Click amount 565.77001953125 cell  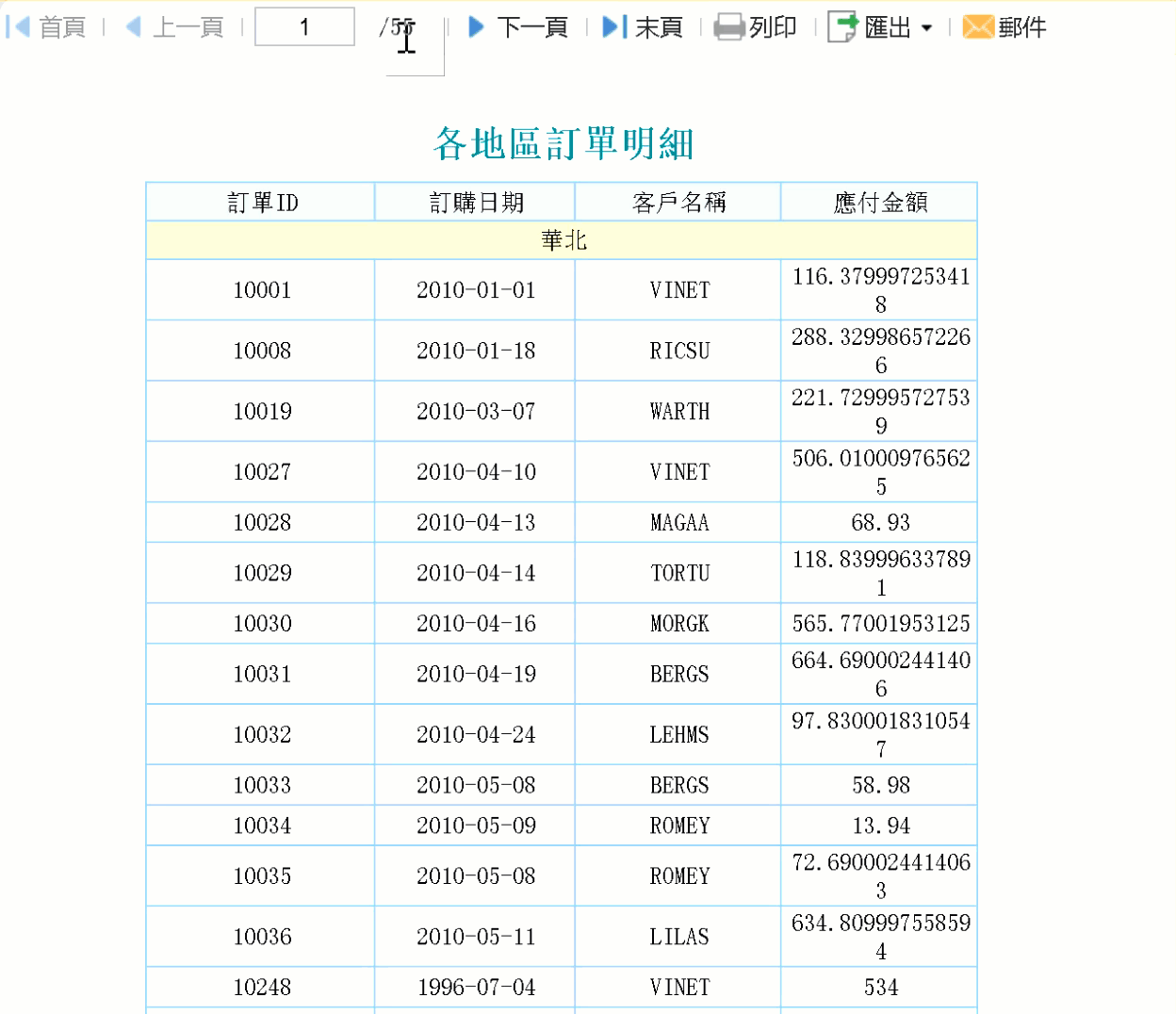point(879,623)
